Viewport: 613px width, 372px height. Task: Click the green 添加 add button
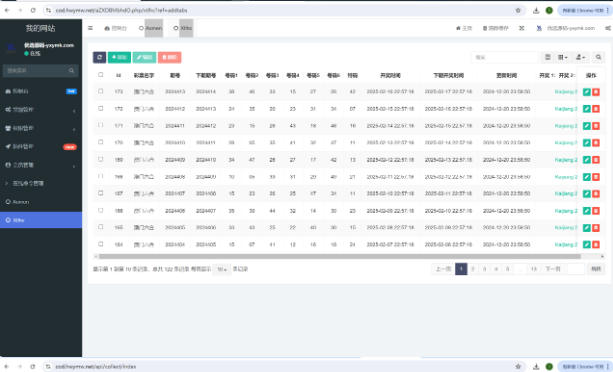119,57
